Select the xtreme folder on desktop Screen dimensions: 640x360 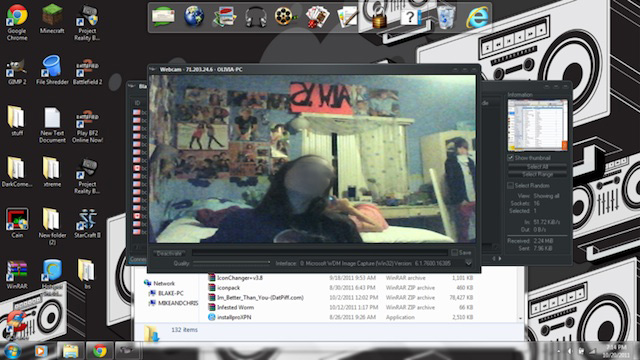pos(52,172)
